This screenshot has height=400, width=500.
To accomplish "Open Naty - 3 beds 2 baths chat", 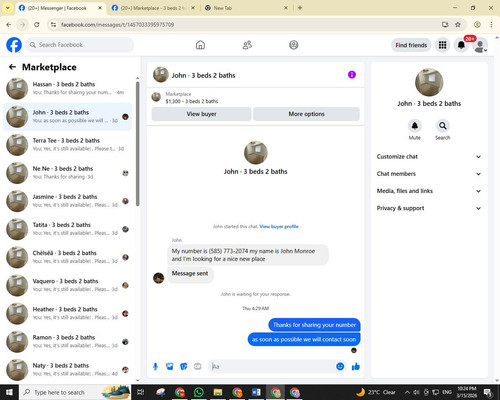I will click(68, 370).
